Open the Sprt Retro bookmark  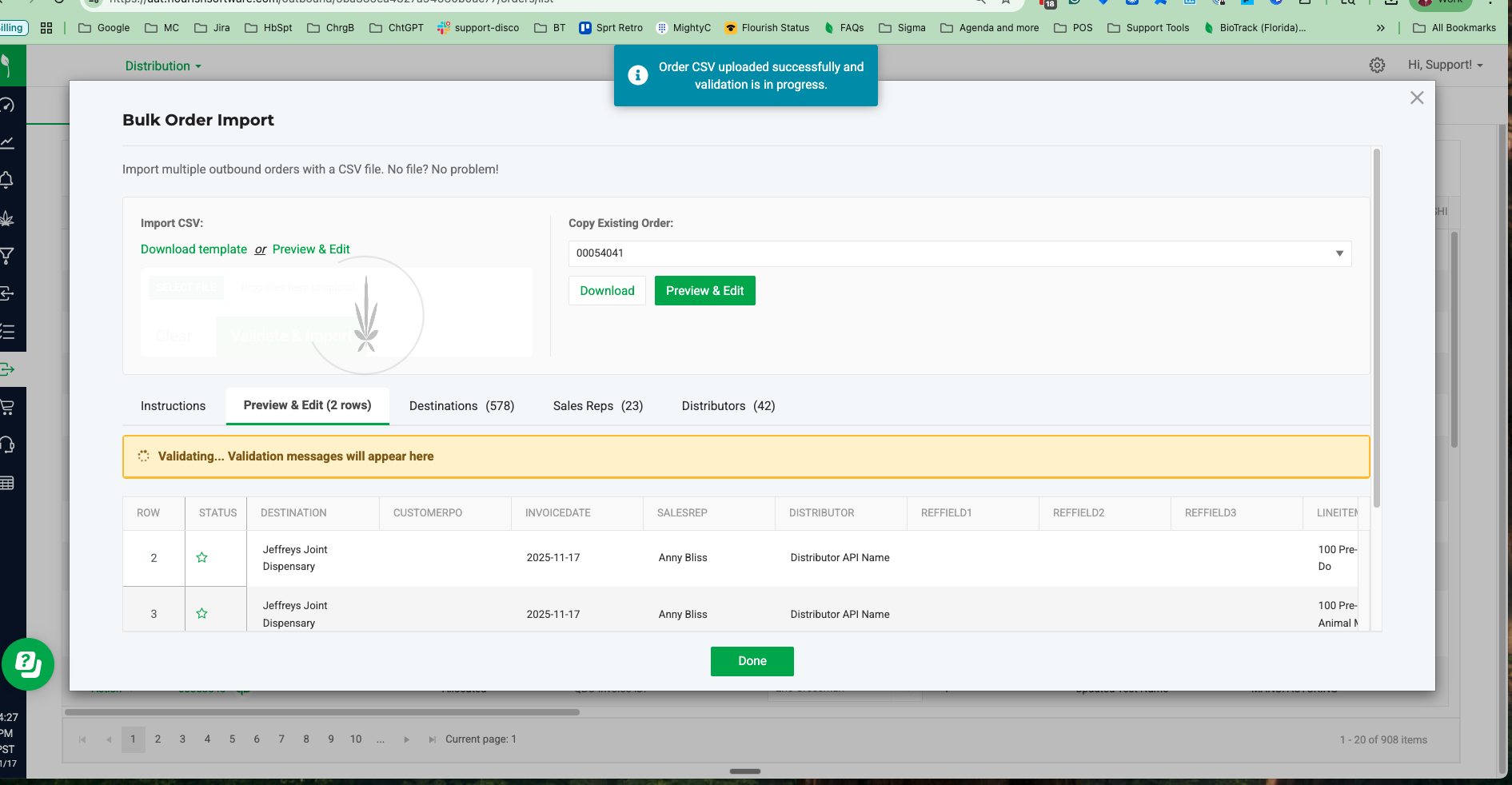(x=611, y=28)
